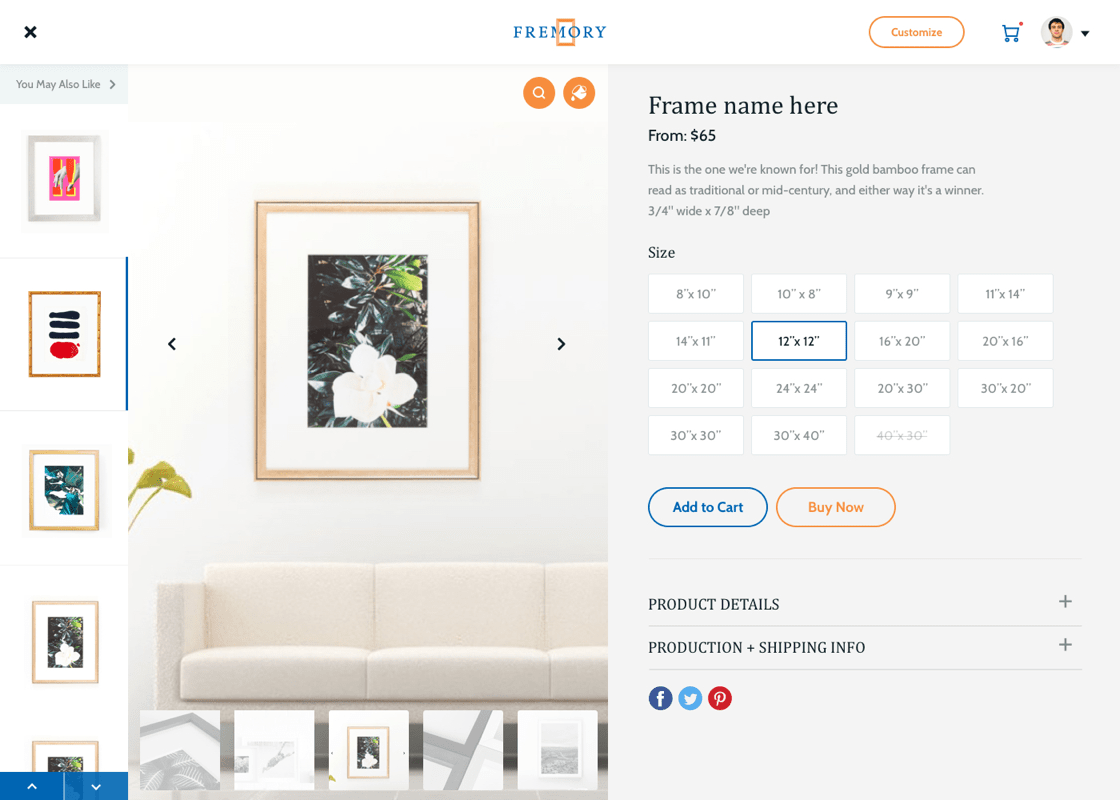Close the product view with X
The height and width of the screenshot is (800, 1120).
30,32
